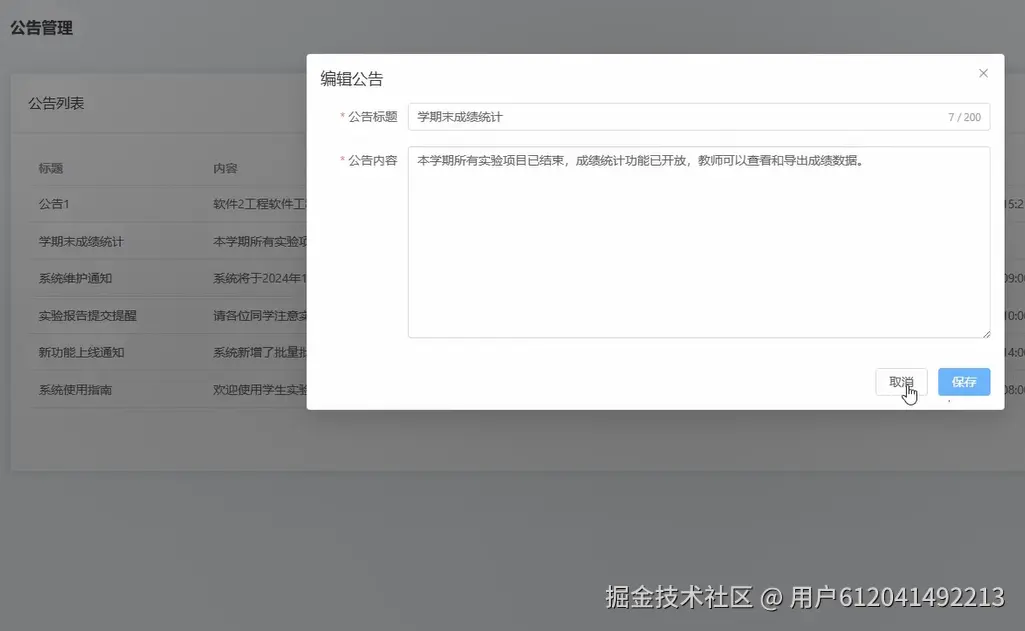1025x631 pixels.
Task: Click the 编辑公告 dialog title
Action: (351, 78)
